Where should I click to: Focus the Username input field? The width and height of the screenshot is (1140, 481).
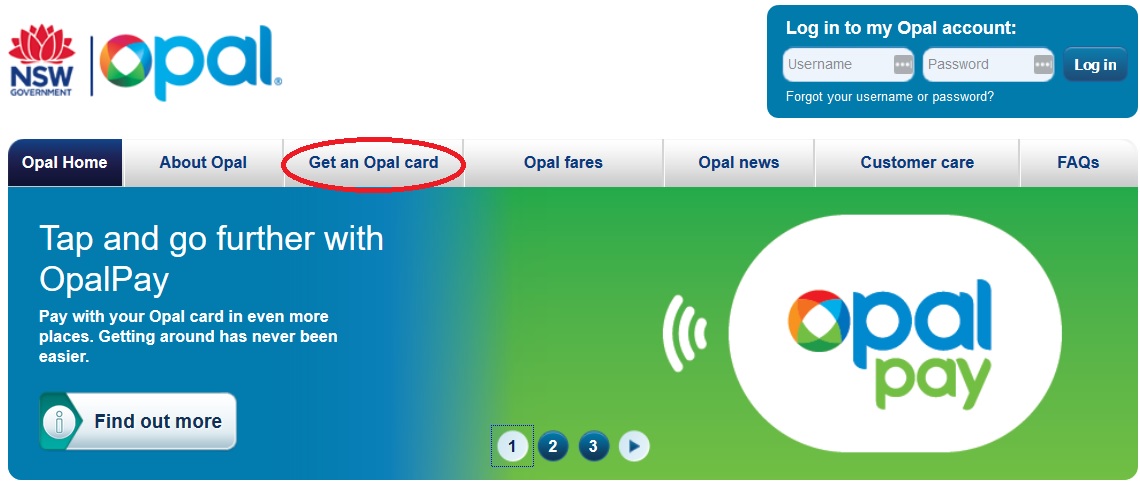pyautogui.click(x=848, y=65)
